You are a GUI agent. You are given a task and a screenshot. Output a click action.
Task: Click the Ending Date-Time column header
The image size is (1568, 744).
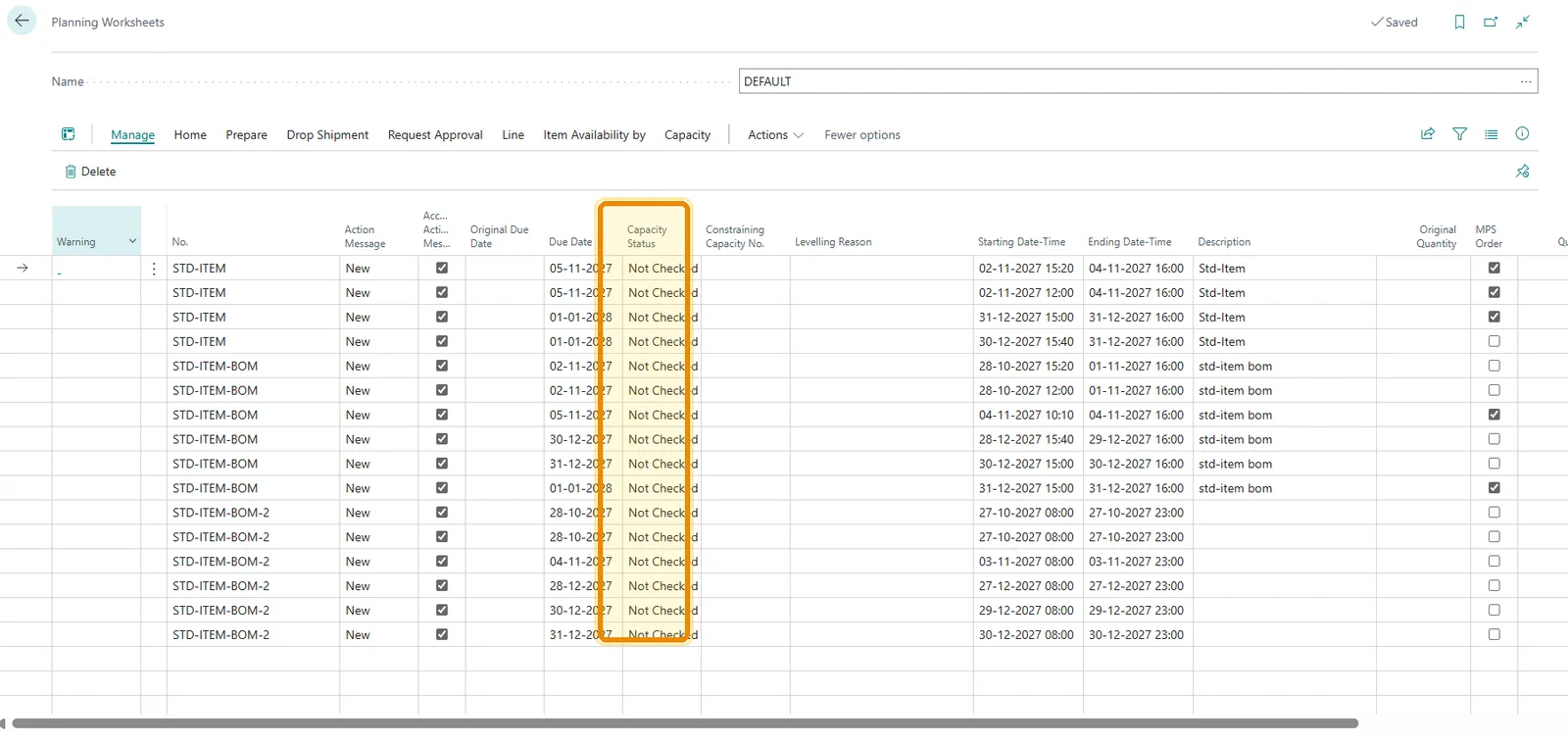tap(1129, 242)
